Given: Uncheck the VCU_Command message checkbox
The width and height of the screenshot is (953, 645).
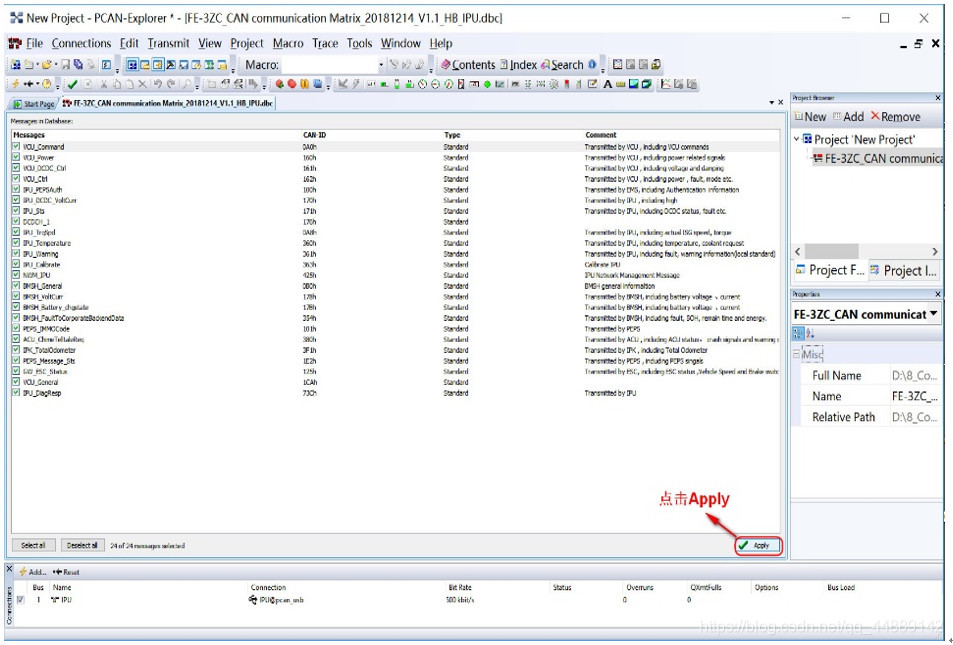Looking at the screenshot, I should 16,147.
